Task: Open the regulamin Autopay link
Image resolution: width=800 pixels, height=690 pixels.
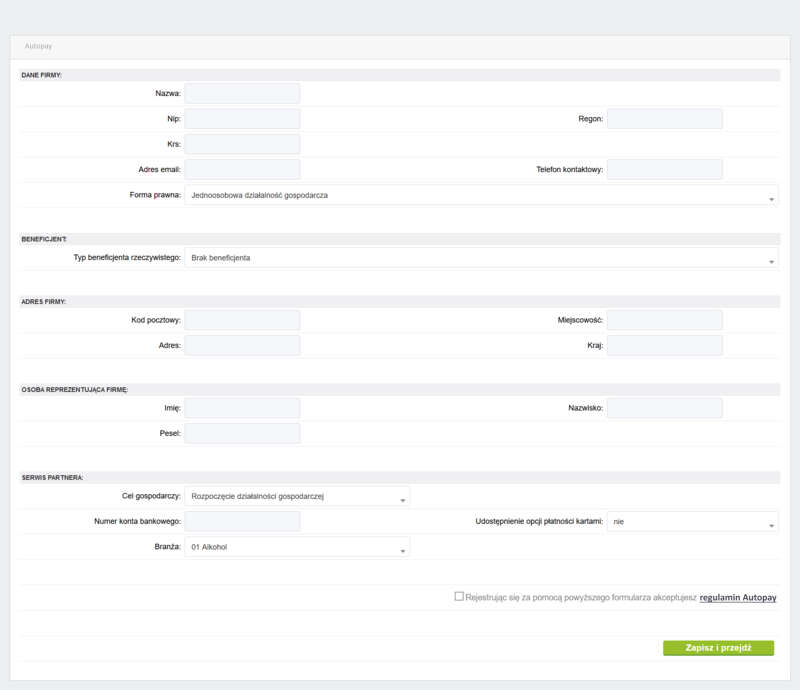Action: [738, 597]
